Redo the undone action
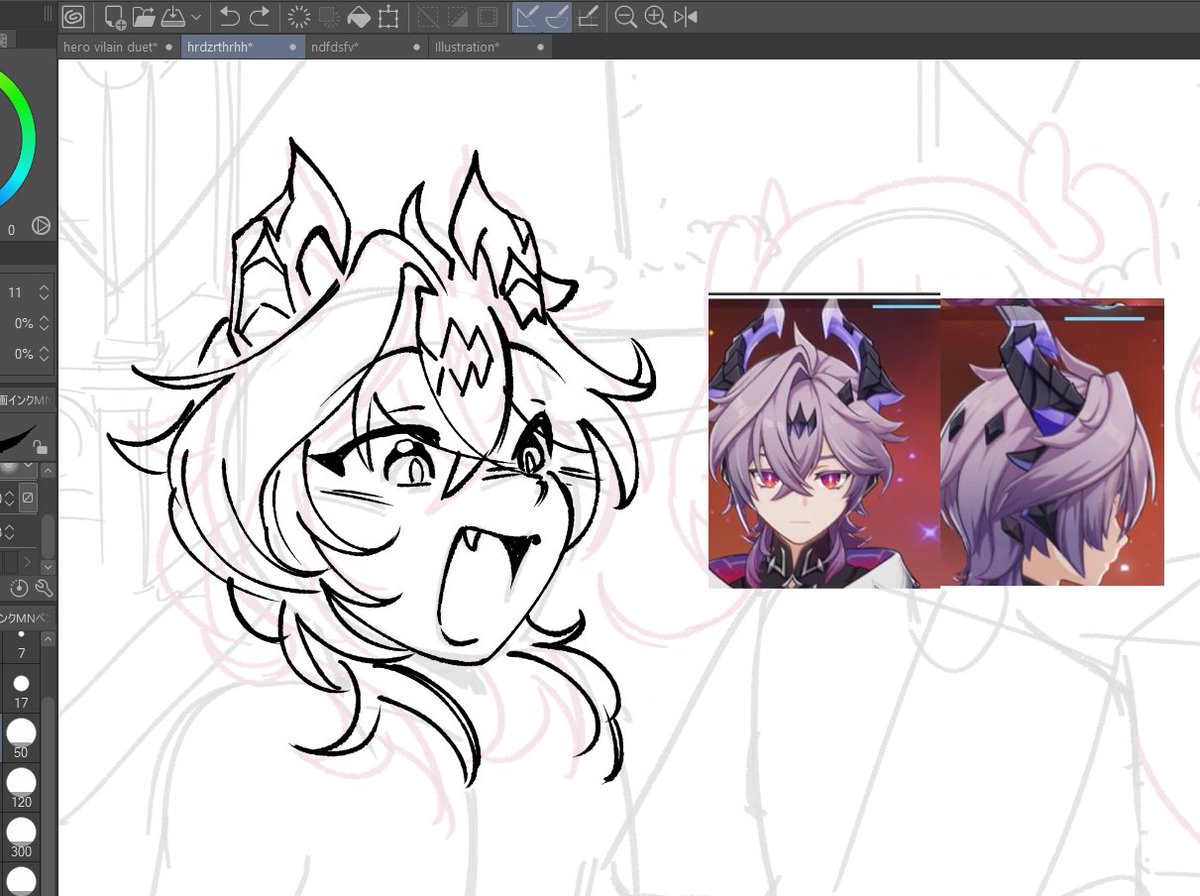1200x896 pixels. (x=259, y=17)
